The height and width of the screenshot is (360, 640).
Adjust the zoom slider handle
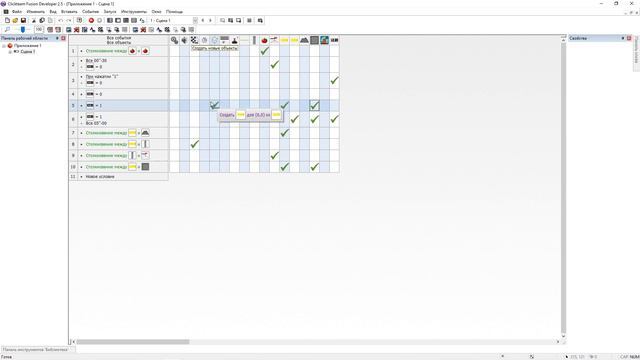pos(23,30)
